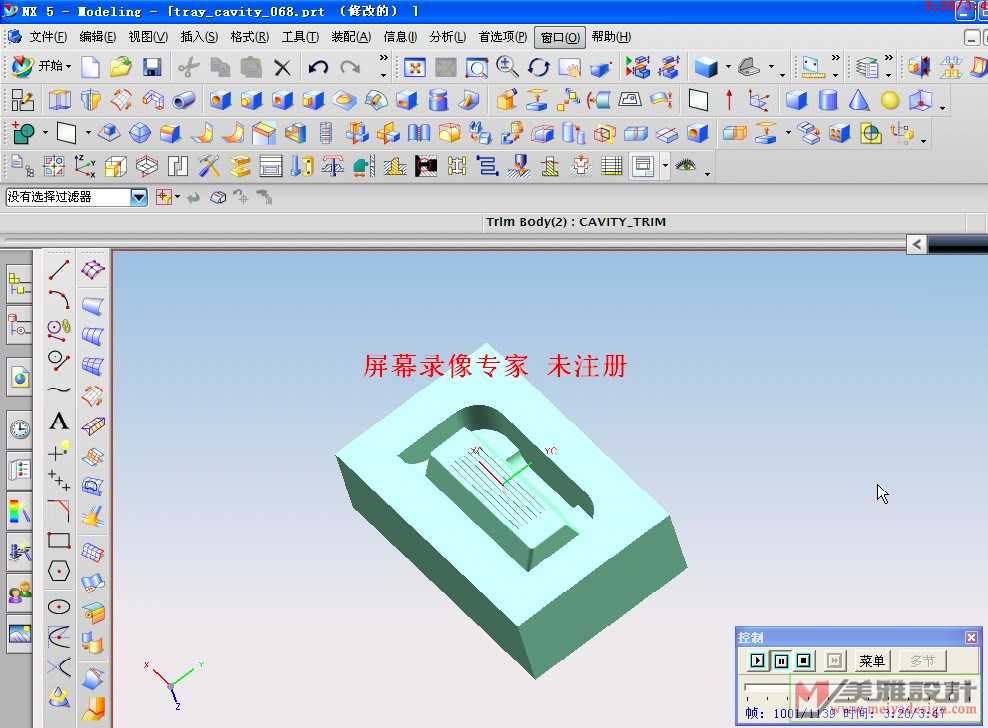Pause the recording in control panel
Screen dimensions: 988x728
[781, 661]
